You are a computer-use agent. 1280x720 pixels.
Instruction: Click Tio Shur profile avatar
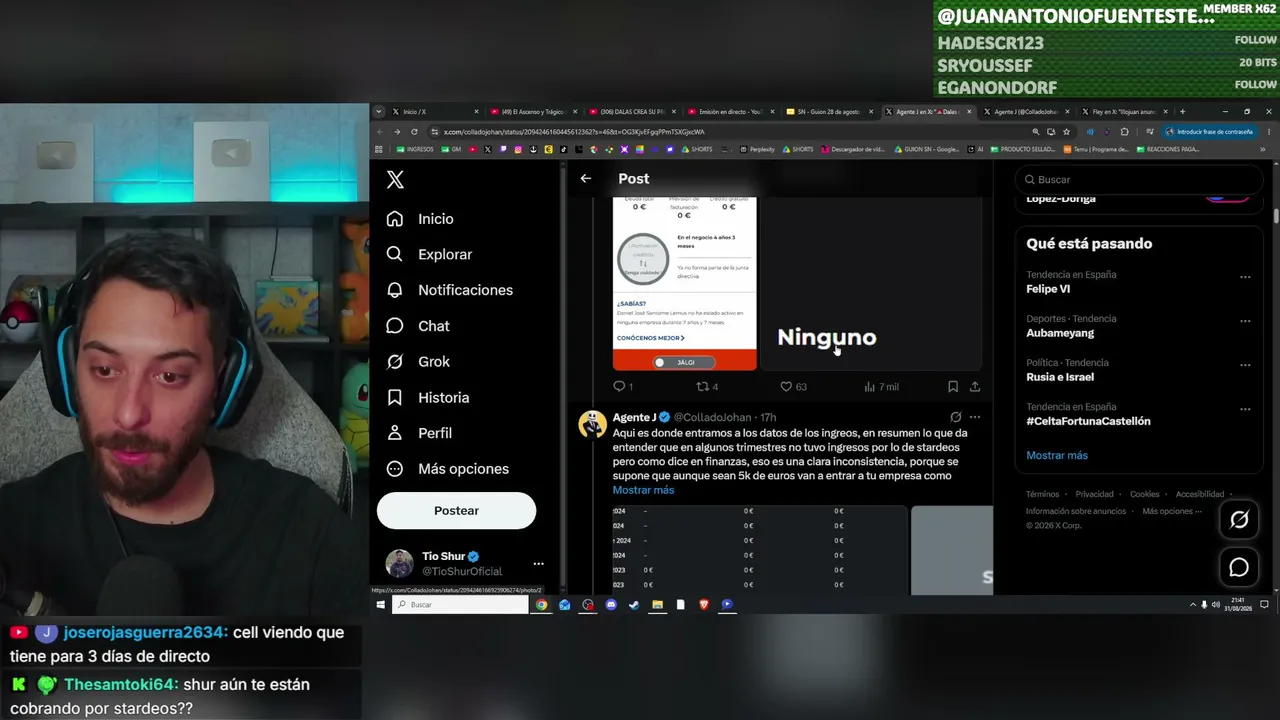(399, 563)
